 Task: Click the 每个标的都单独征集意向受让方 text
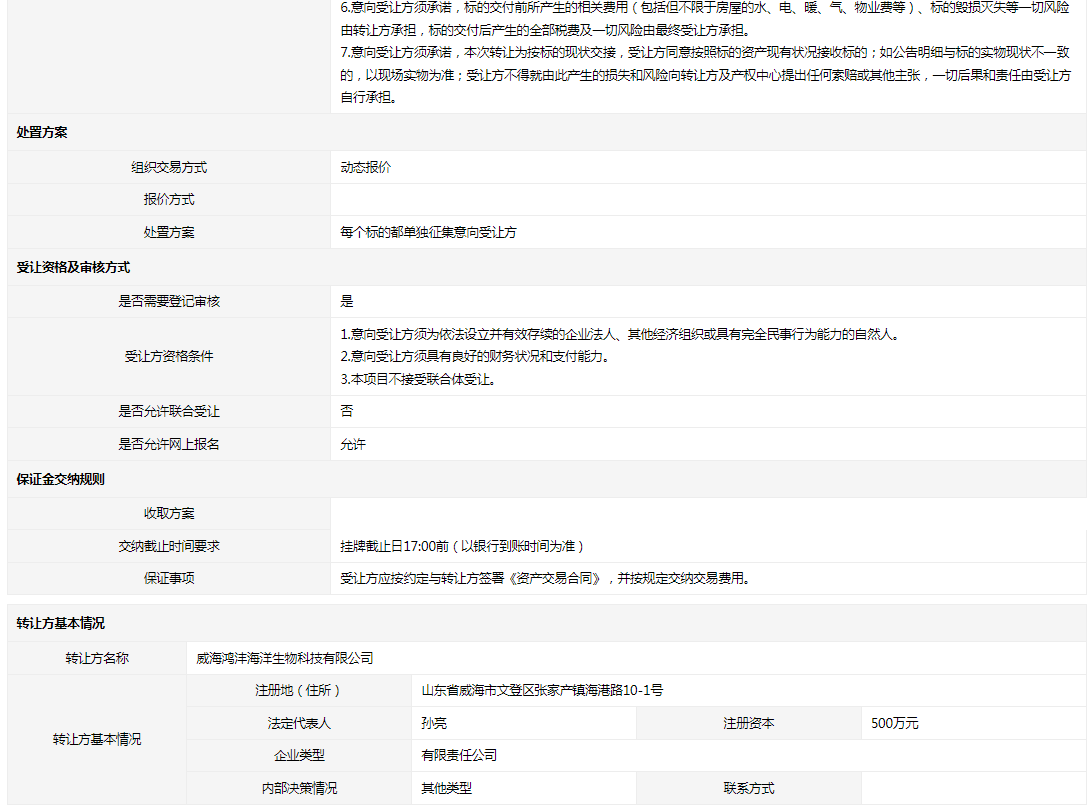click(428, 232)
